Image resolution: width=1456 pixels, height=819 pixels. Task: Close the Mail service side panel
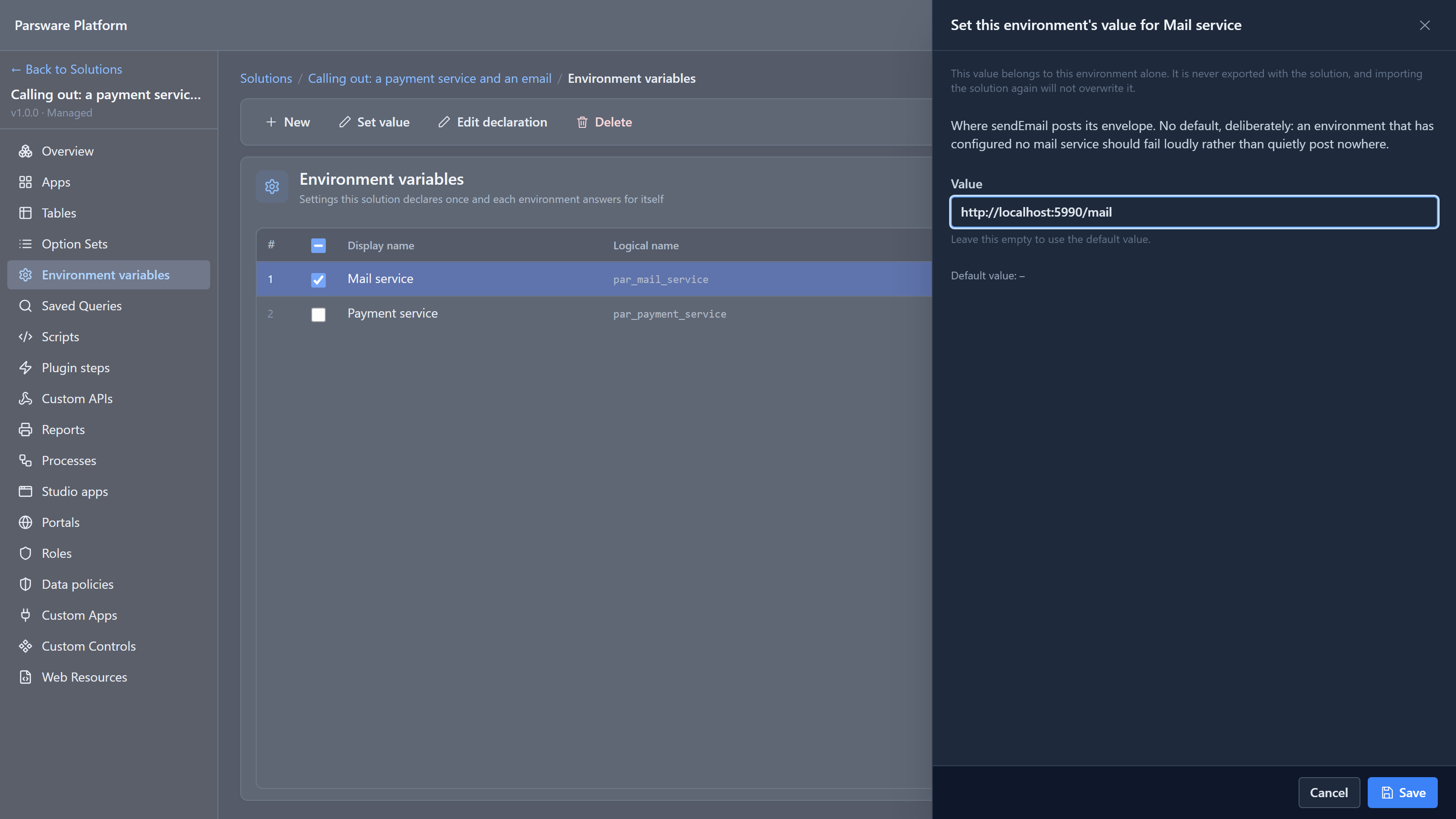click(1424, 25)
